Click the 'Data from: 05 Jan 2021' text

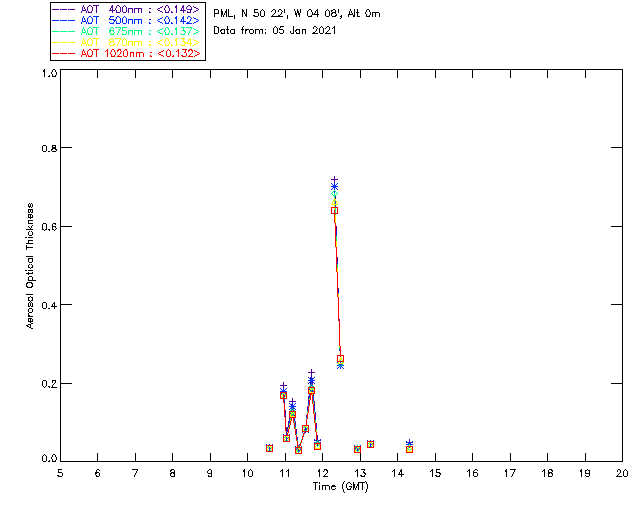click(x=275, y=31)
